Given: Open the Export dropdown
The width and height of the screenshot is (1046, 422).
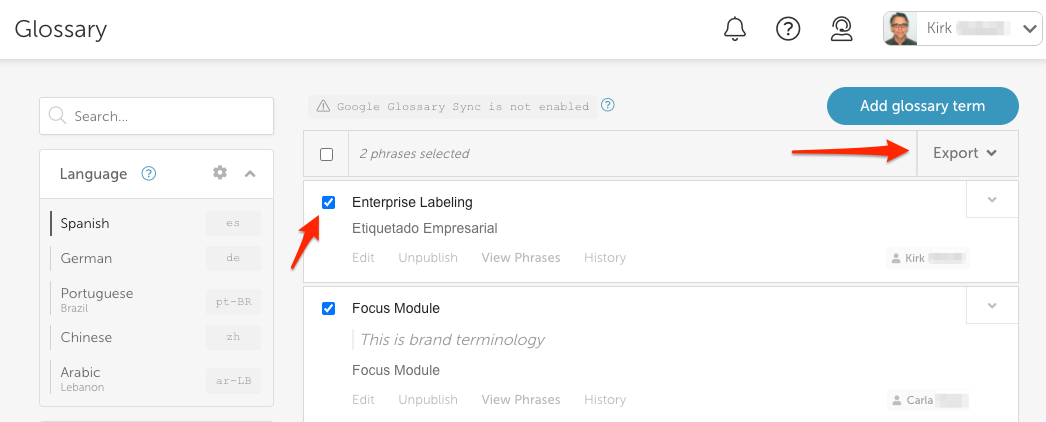Looking at the screenshot, I should pyautogui.click(x=965, y=153).
